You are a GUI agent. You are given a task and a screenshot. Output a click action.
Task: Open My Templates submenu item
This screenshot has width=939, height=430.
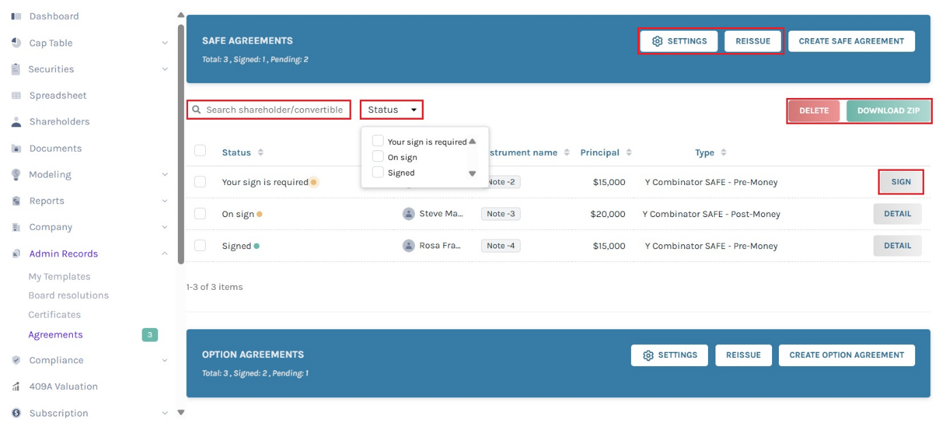[x=59, y=277]
